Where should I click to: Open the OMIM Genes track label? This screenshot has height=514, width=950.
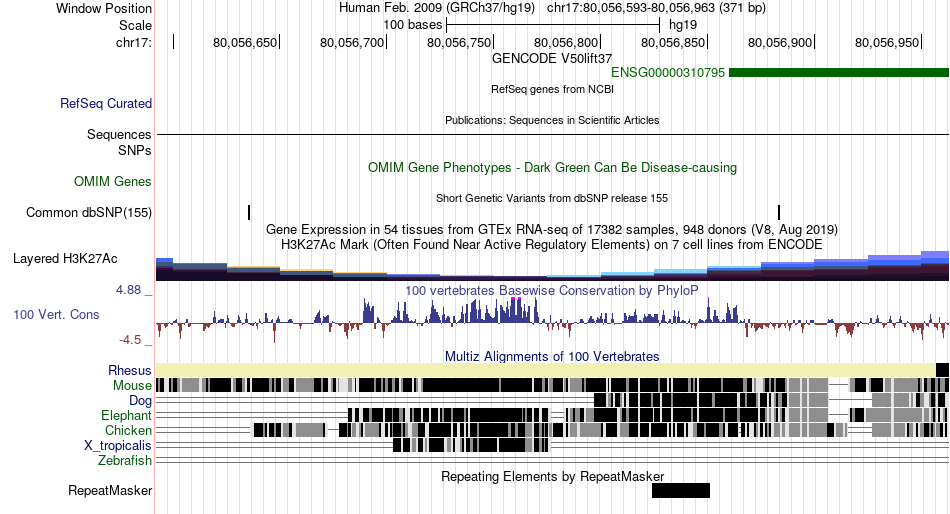(x=113, y=181)
